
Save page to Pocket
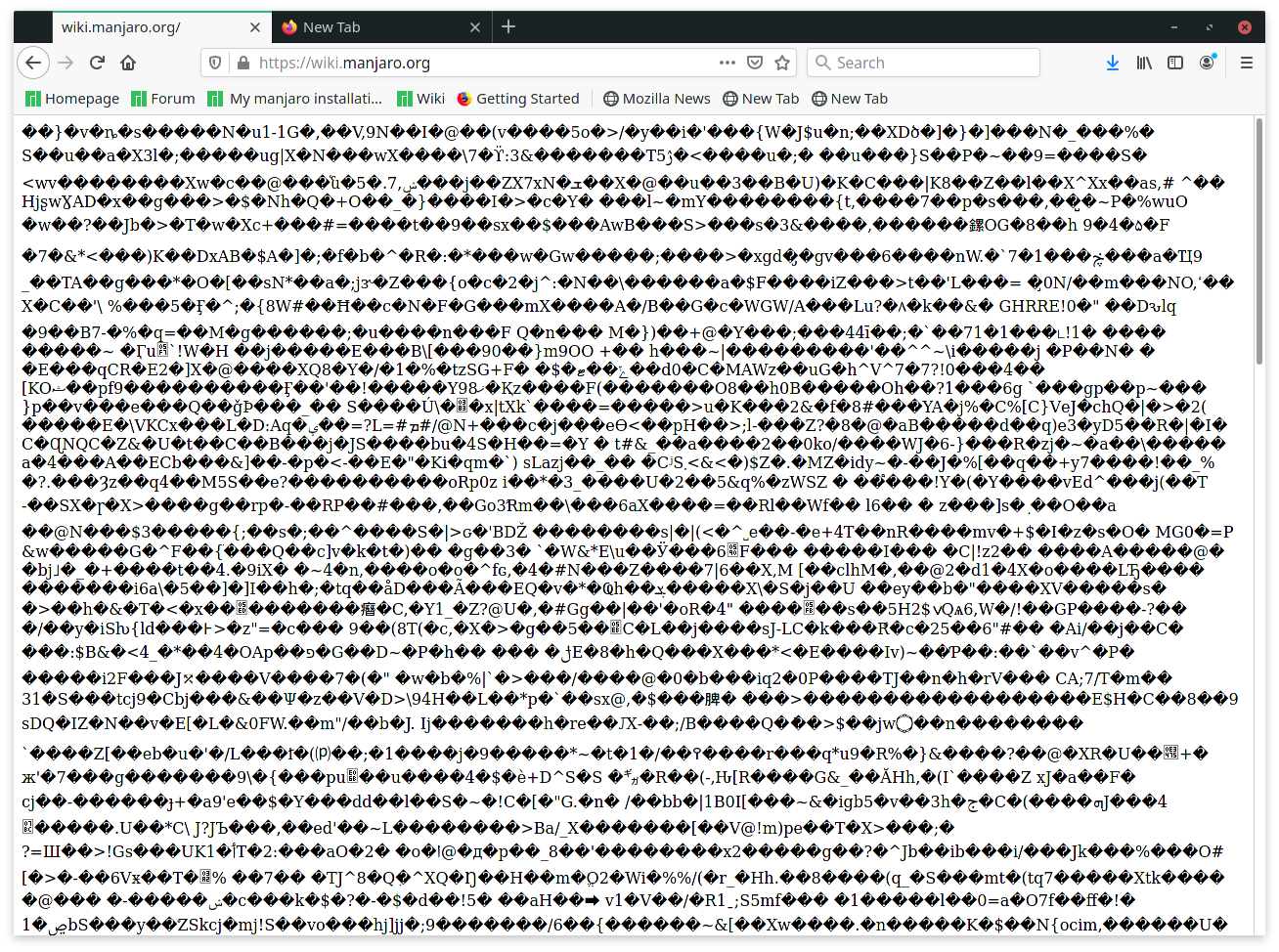coord(754,63)
